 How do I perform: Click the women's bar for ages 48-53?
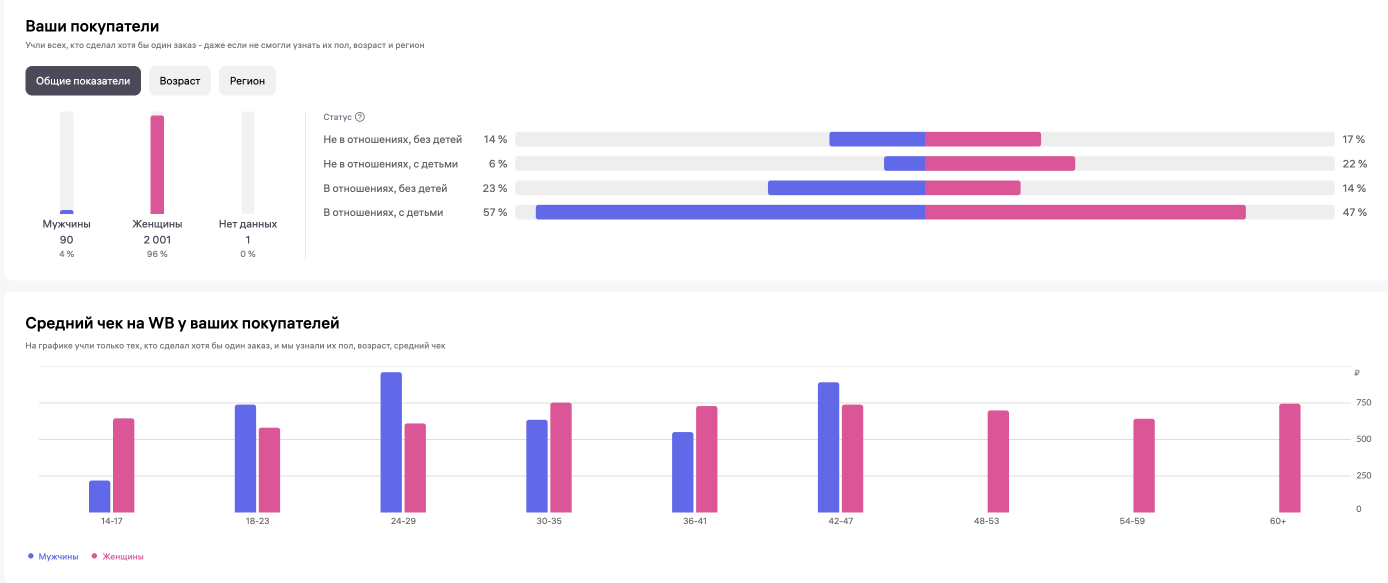point(998,461)
